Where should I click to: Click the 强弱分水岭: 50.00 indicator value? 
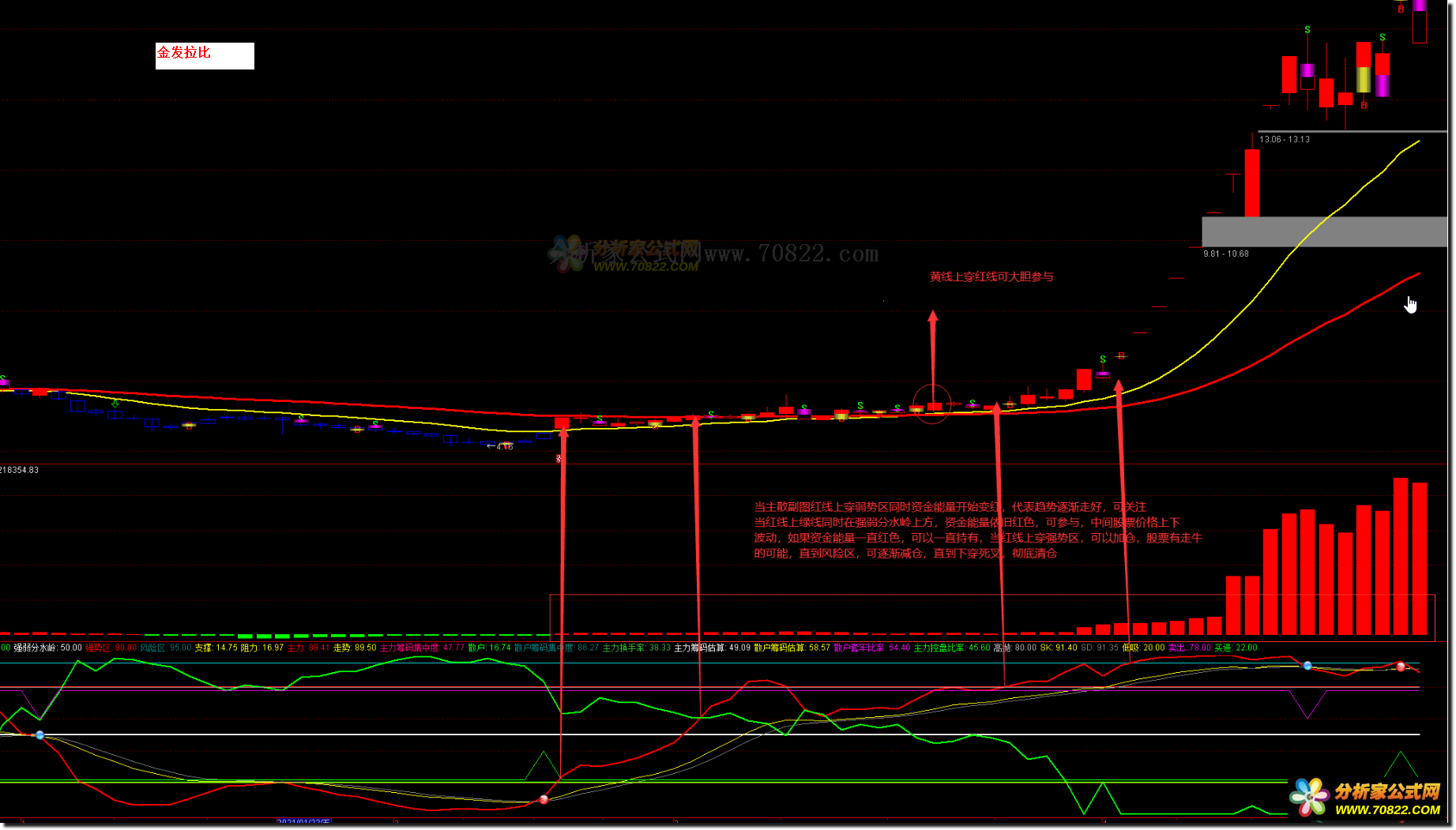(x=47, y=648)
